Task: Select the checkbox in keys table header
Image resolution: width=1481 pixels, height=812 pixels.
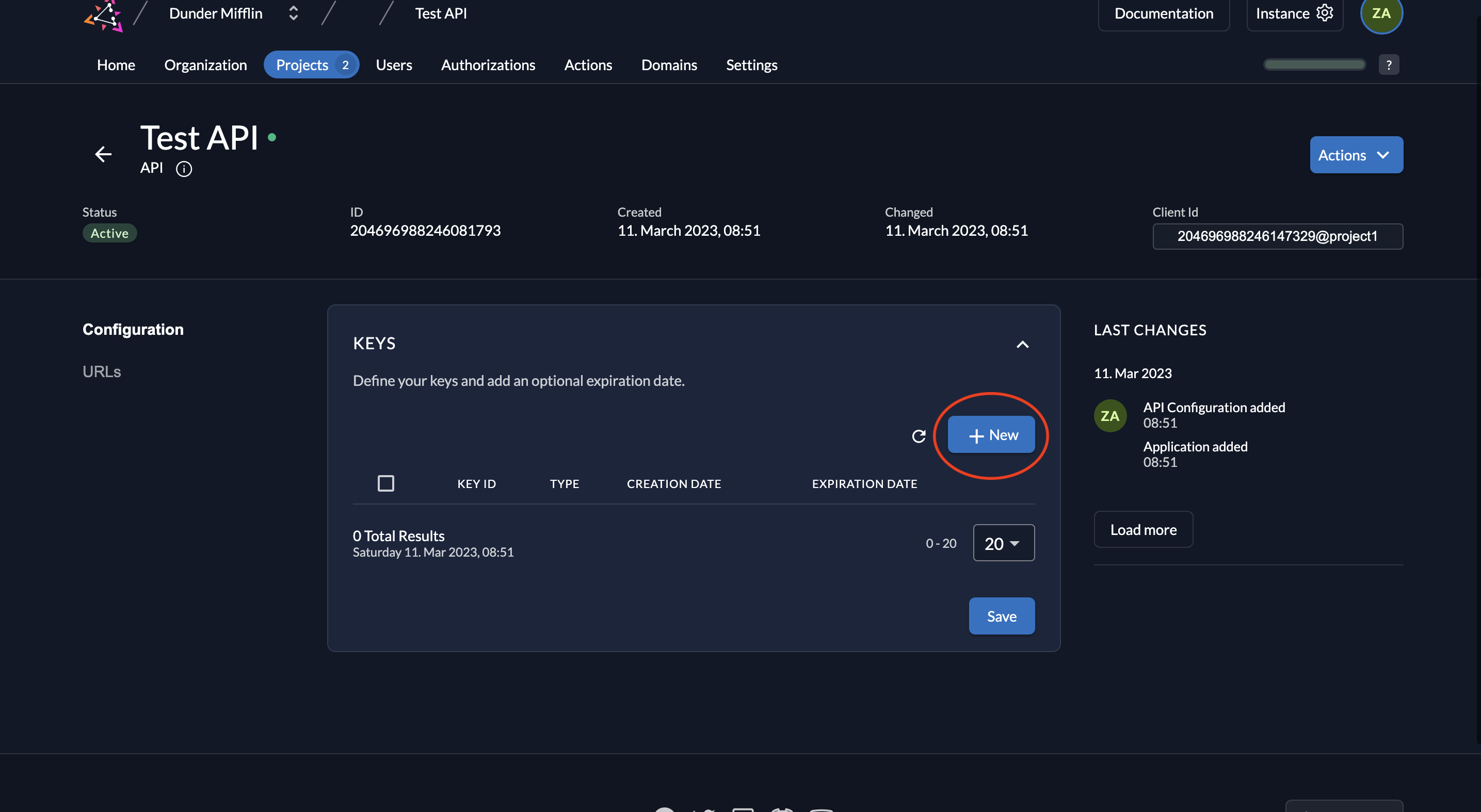Action: [385, 483]
